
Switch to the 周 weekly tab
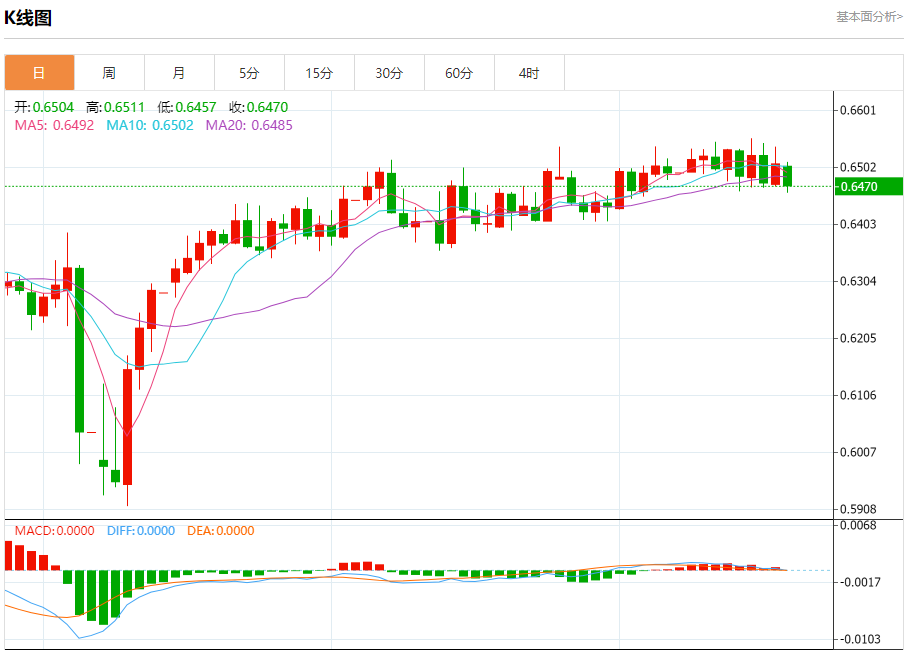(109, 73)
